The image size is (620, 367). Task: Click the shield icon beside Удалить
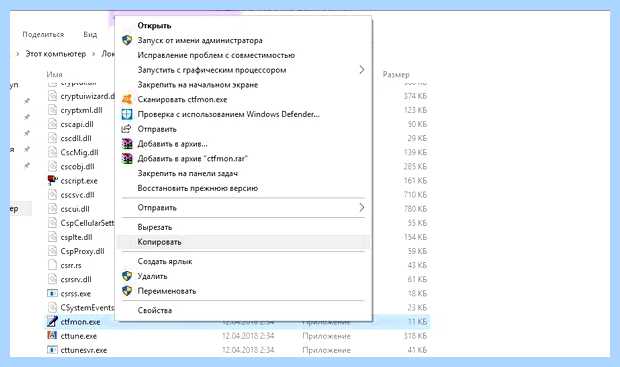(x=127, y=276)
